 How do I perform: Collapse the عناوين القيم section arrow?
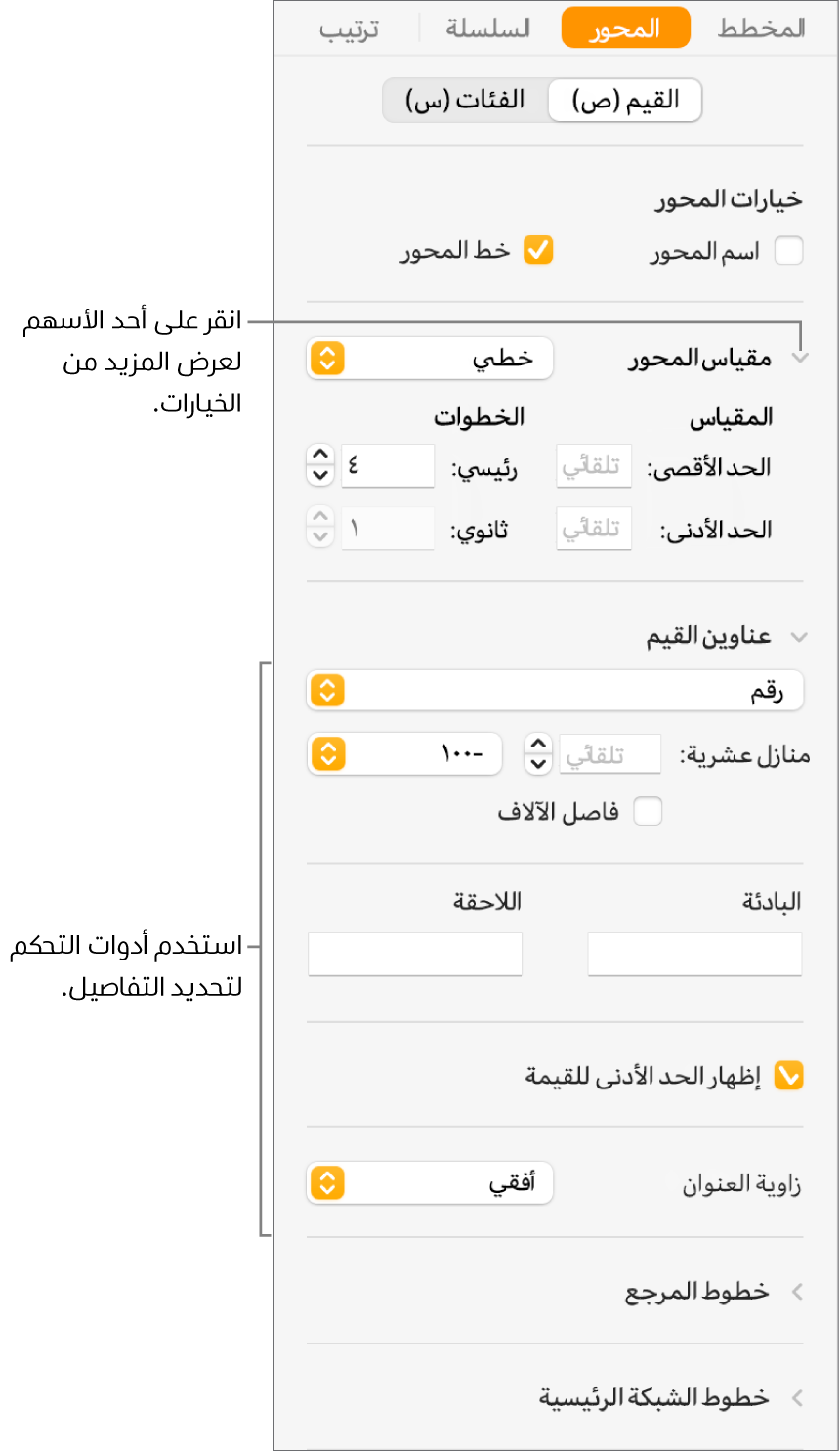pyautogui.click(x=799, y=637)
